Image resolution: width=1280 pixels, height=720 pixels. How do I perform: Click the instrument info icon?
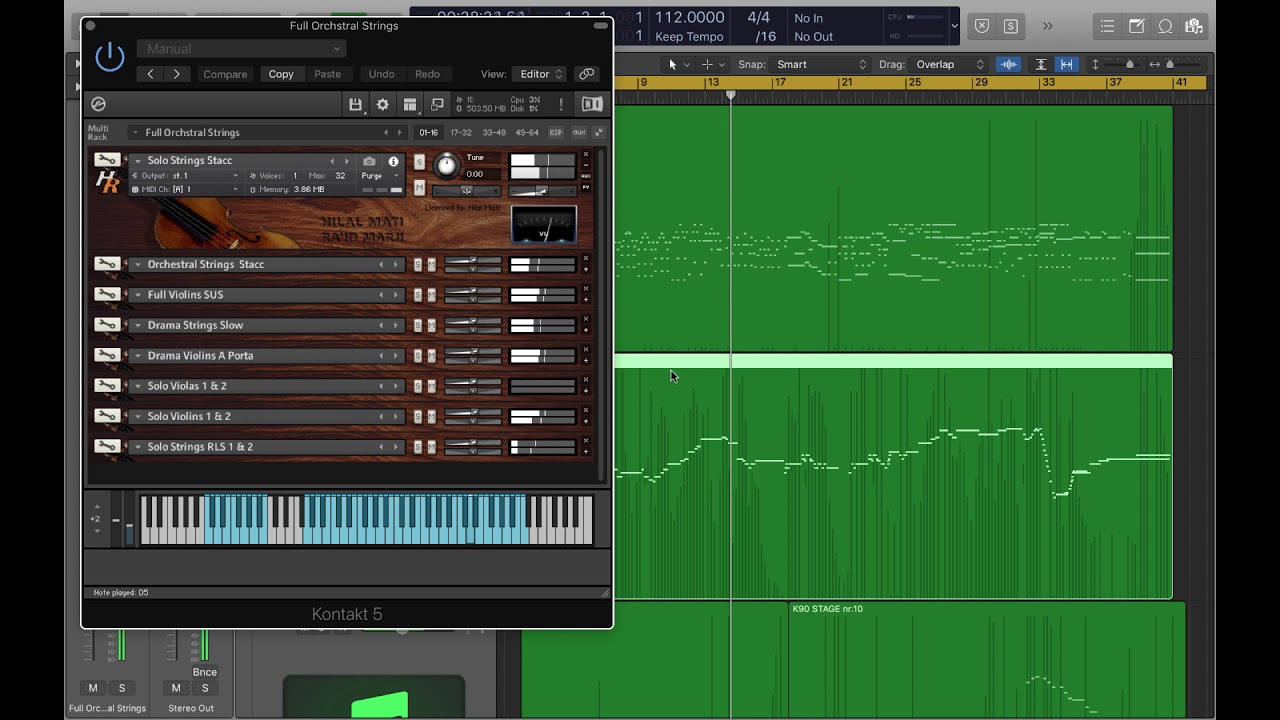(x=393, y=161)
